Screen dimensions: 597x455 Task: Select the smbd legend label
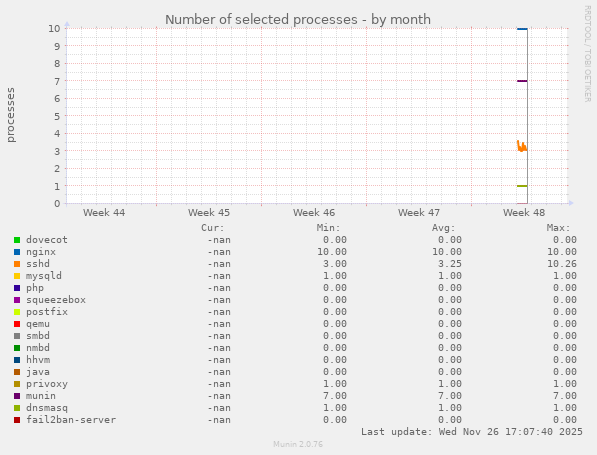click(38, 336)
